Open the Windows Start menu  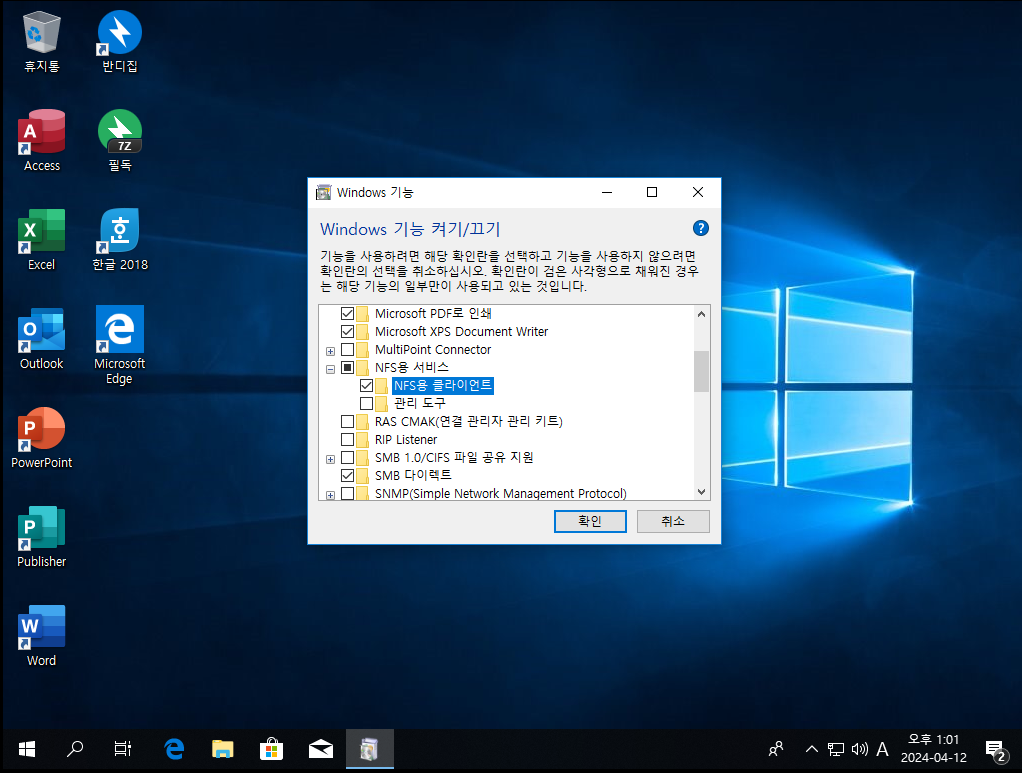(27, 750)
